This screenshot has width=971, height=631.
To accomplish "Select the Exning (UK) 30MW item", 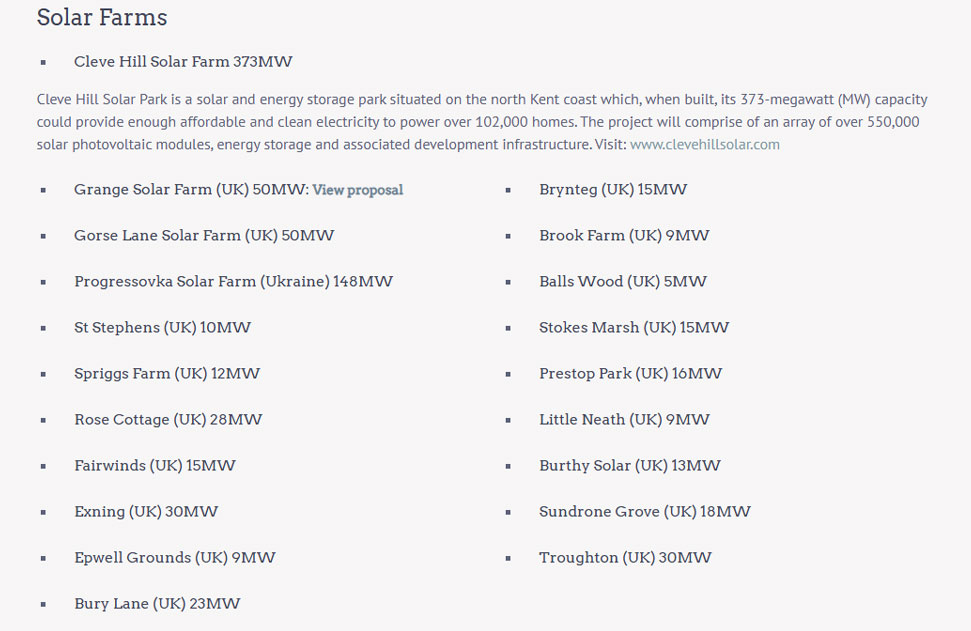I will tap(146, 512).
